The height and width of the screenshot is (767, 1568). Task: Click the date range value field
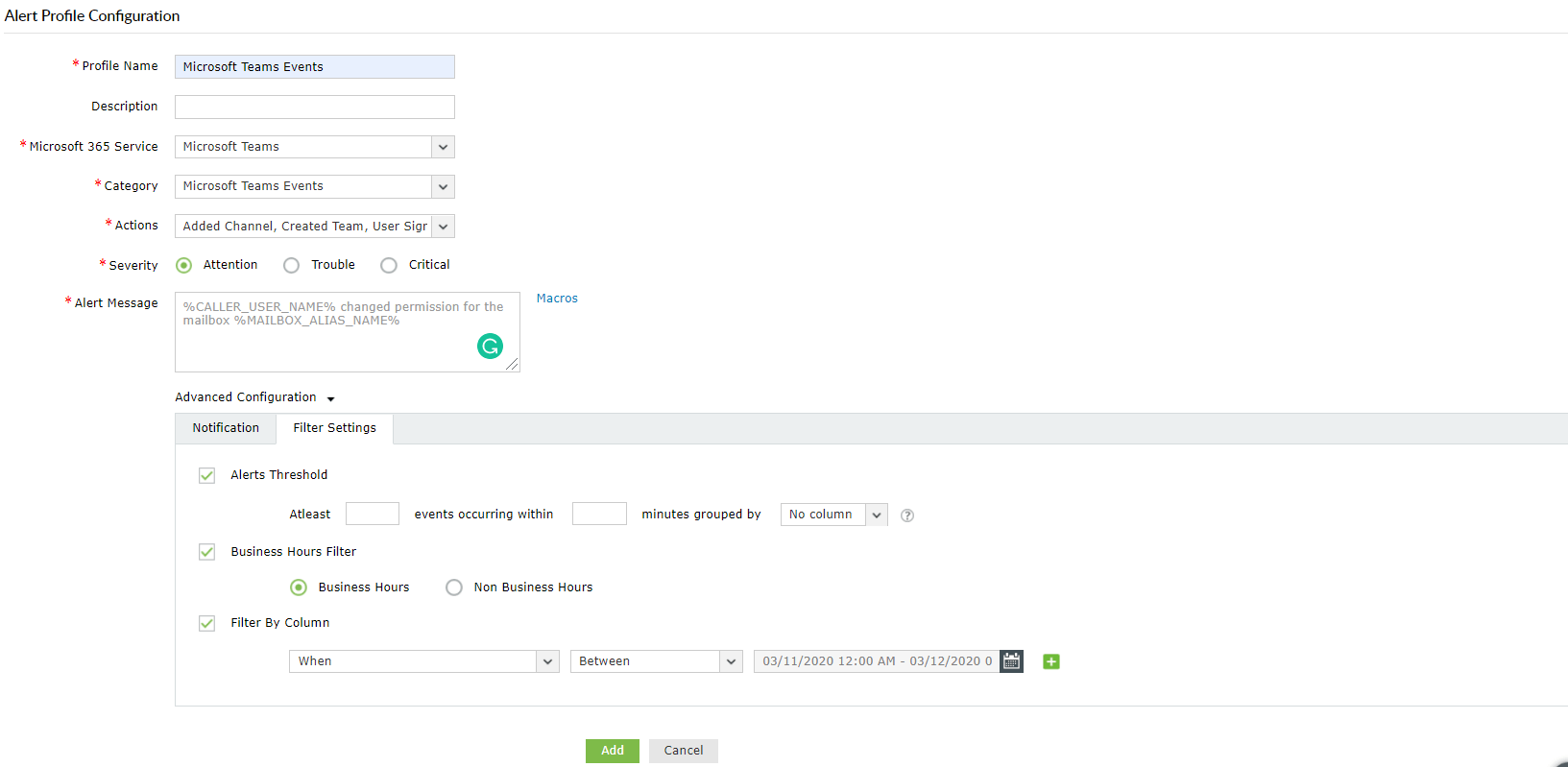(877, 661)
